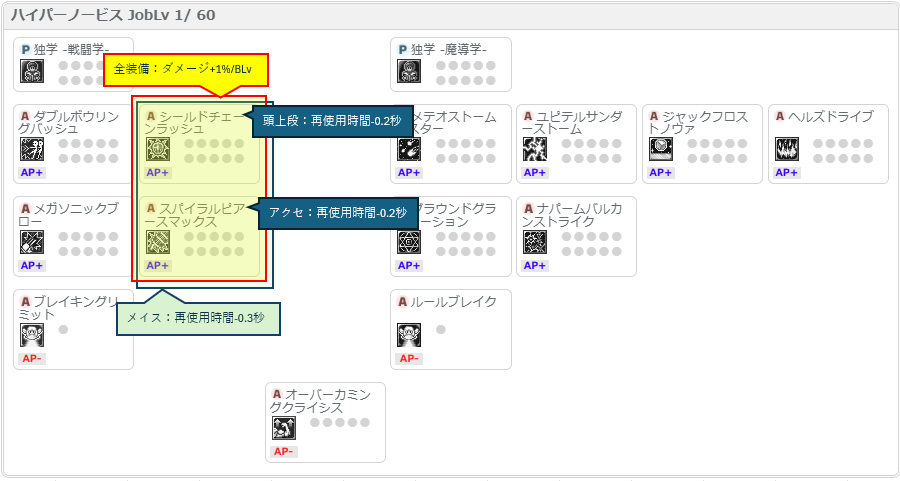Set ルールブレイク level dot

tap(441, 329)
